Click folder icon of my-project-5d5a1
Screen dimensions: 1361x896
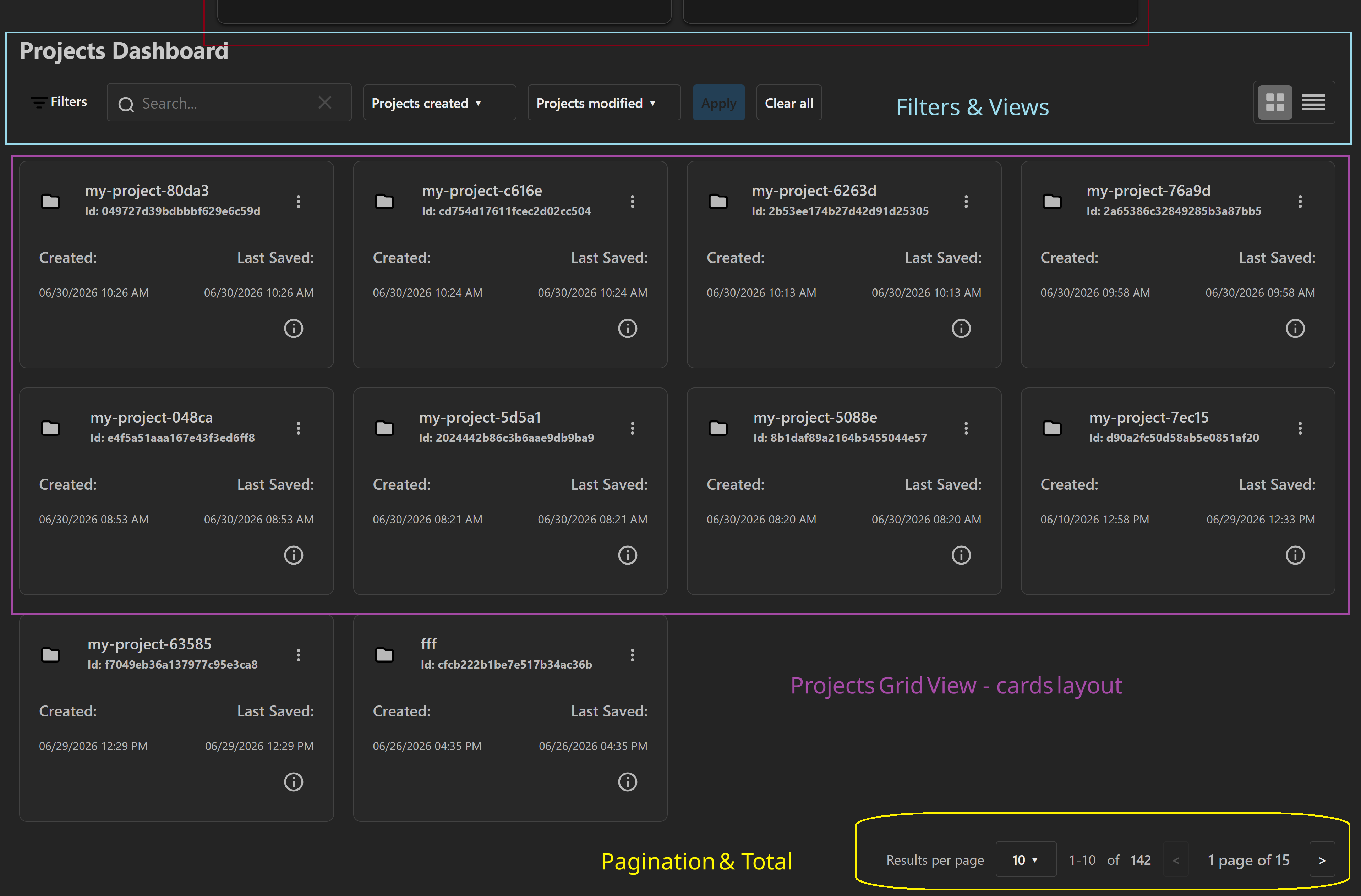[x=384, y=428]
